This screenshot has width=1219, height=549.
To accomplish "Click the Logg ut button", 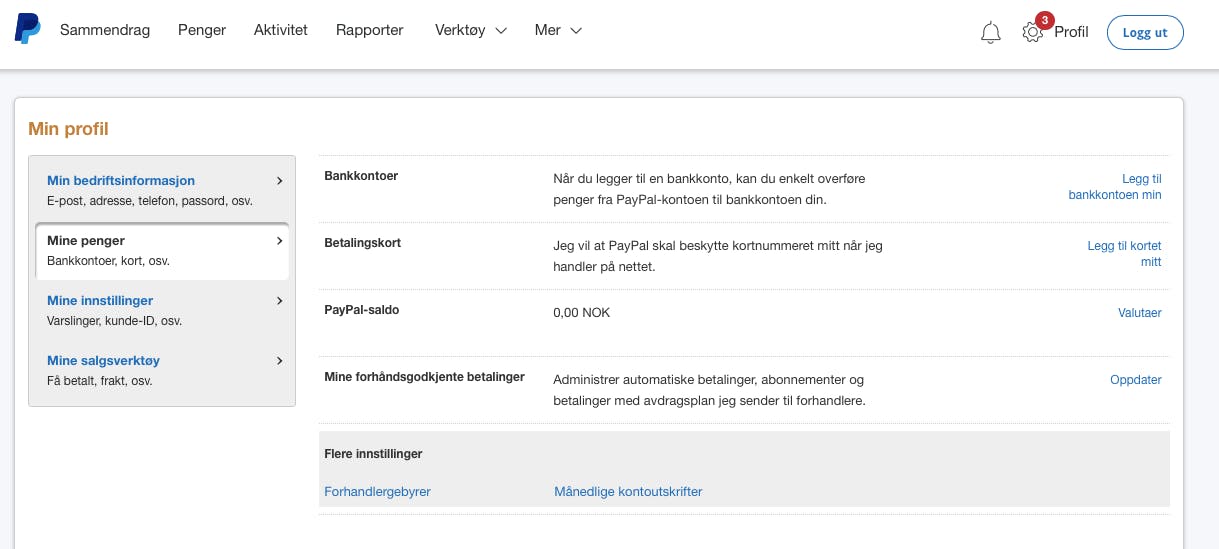I will pyautogui.click(x=1145, y=32).
